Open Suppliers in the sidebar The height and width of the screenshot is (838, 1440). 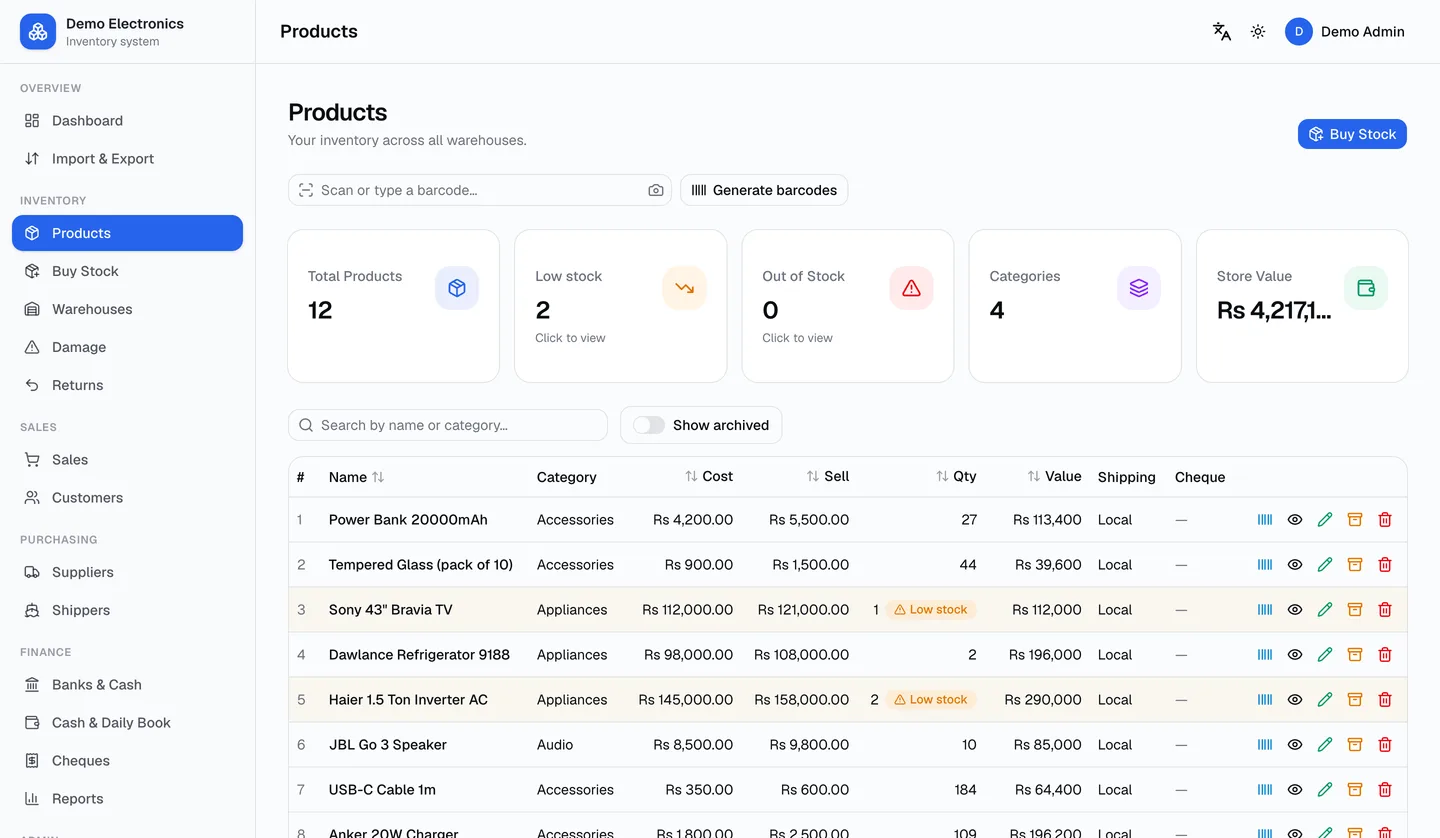click(x=127, y=573)
